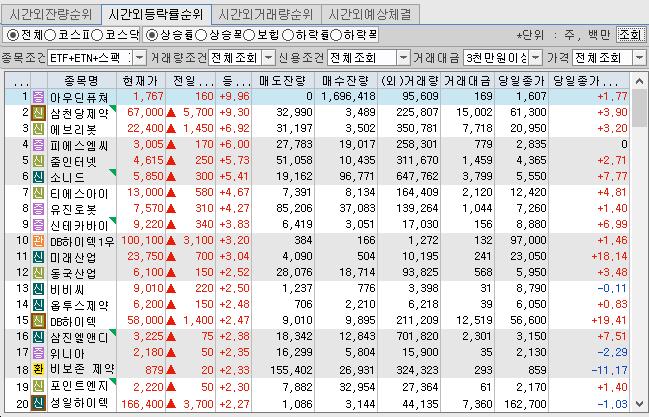The height and width of the screenshot is (417, 649).
Task: Click the badge icon next to 옵투스제약
Action: click(x=38, y=305)
